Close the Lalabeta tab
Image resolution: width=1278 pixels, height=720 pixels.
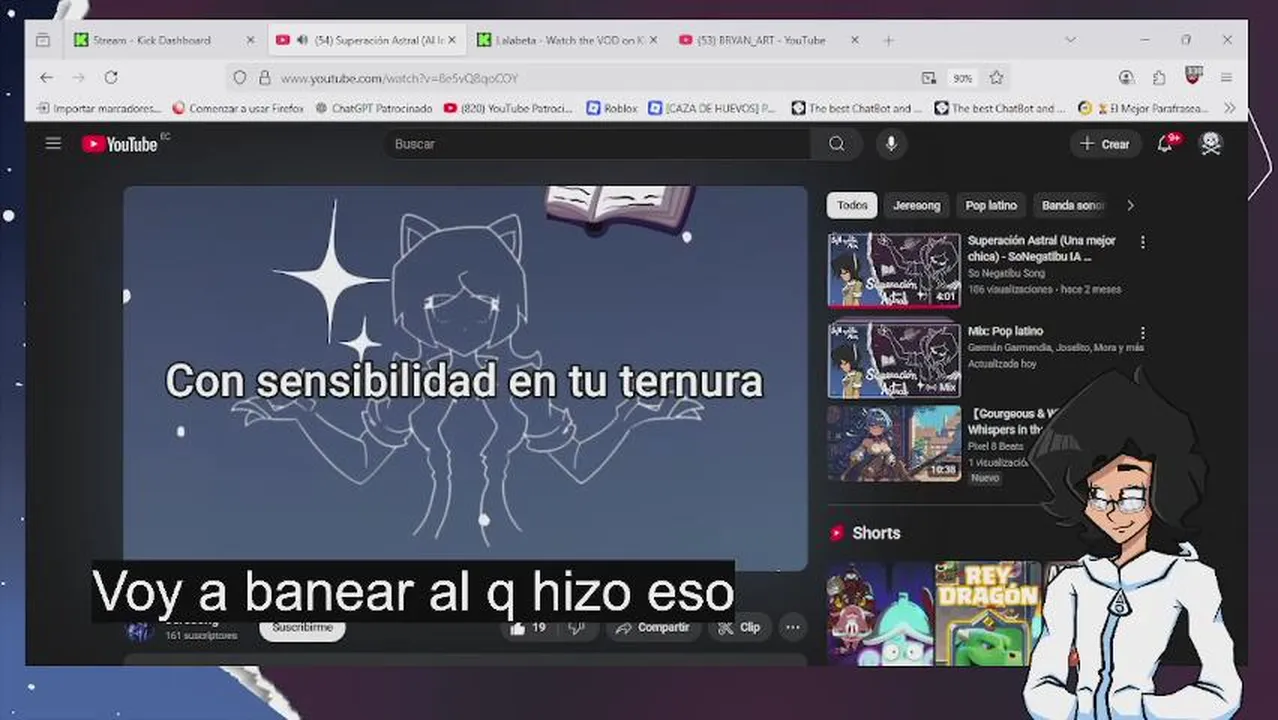pos(653,40)
